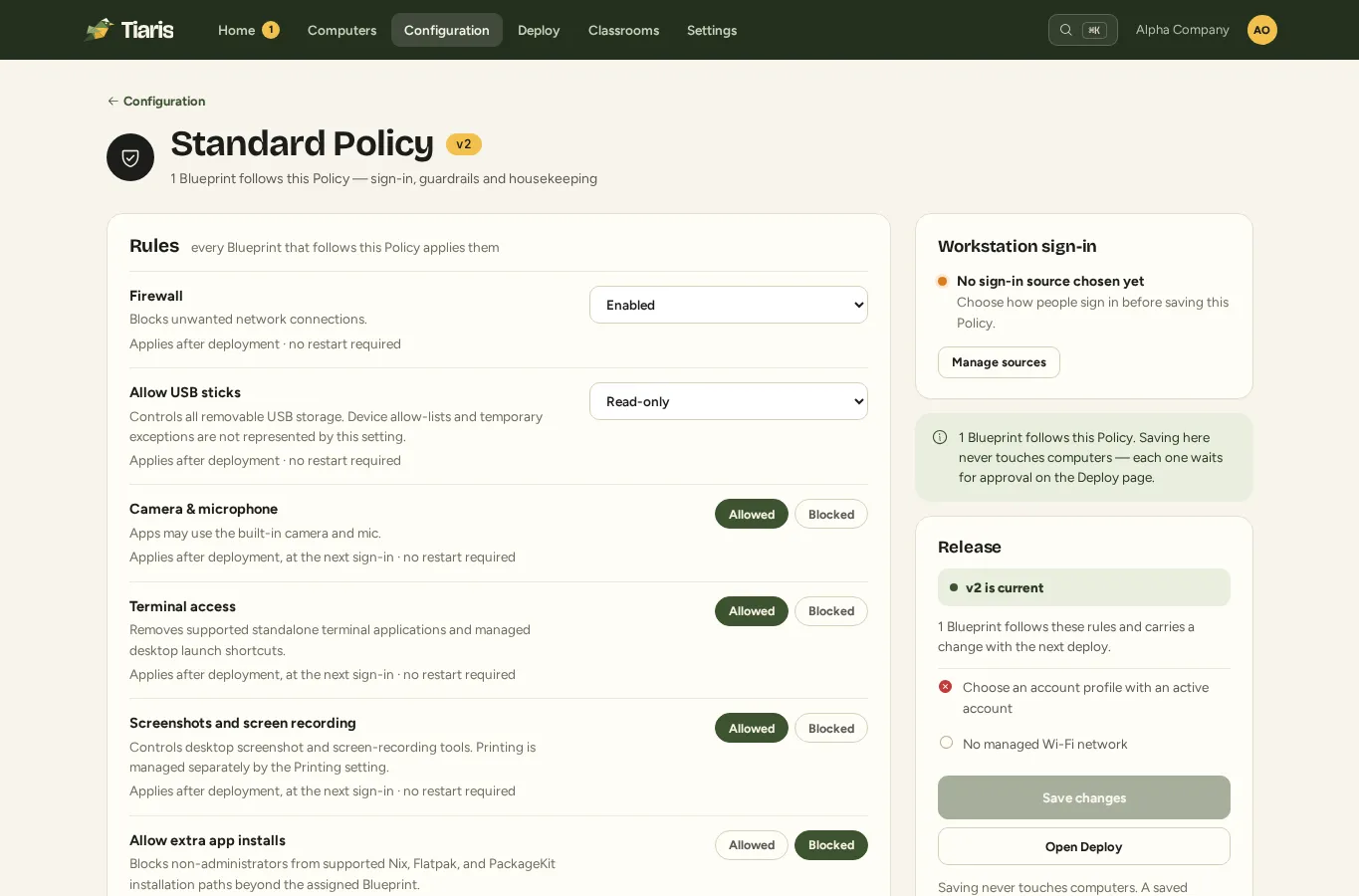Click the Manage sources button
Image resolution: width=1359 pixels, height=896 pixels.
[x=999, y=362]
